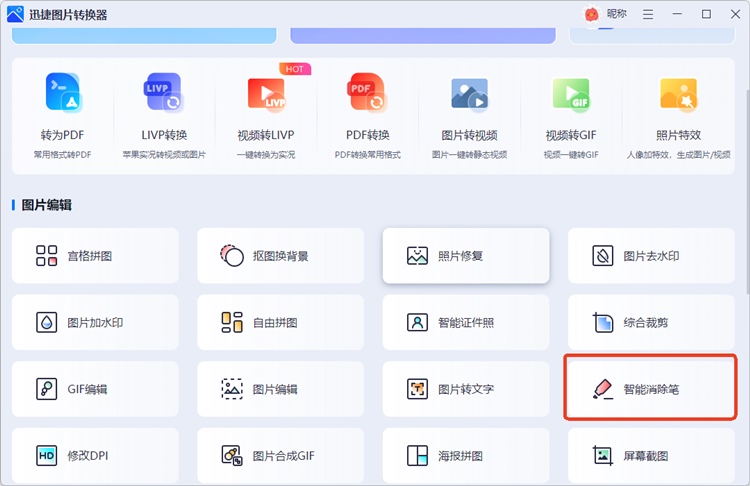Image resolution: width=750 pixels, height=486 pixels.
Task: Open the LIVP转换 tool
Action: (164, 116)
